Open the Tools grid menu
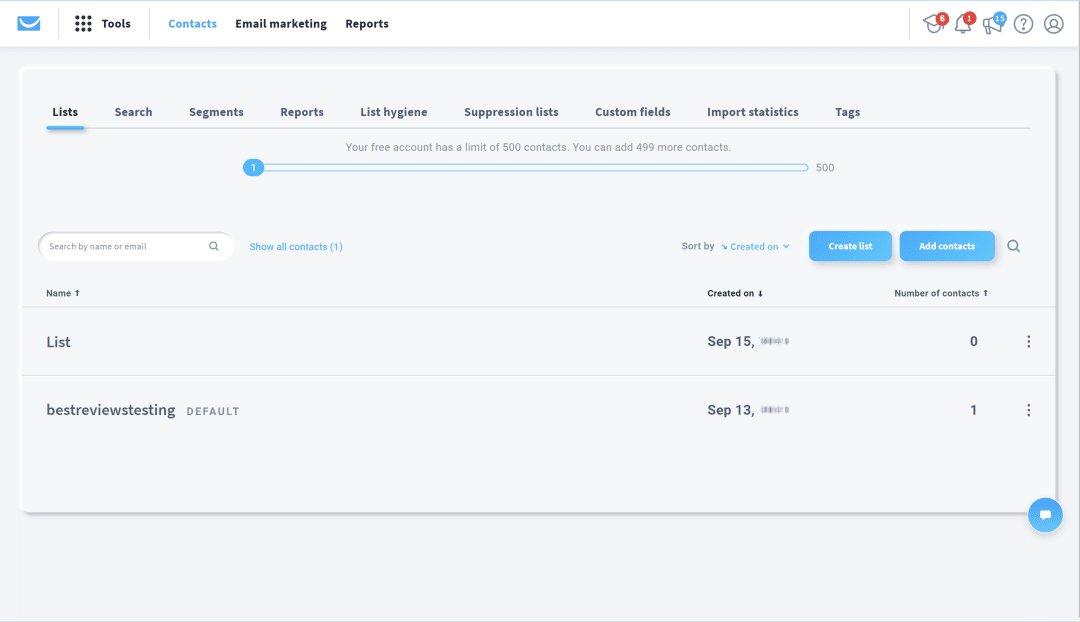 pyautogui.click(x=84, y=24)
